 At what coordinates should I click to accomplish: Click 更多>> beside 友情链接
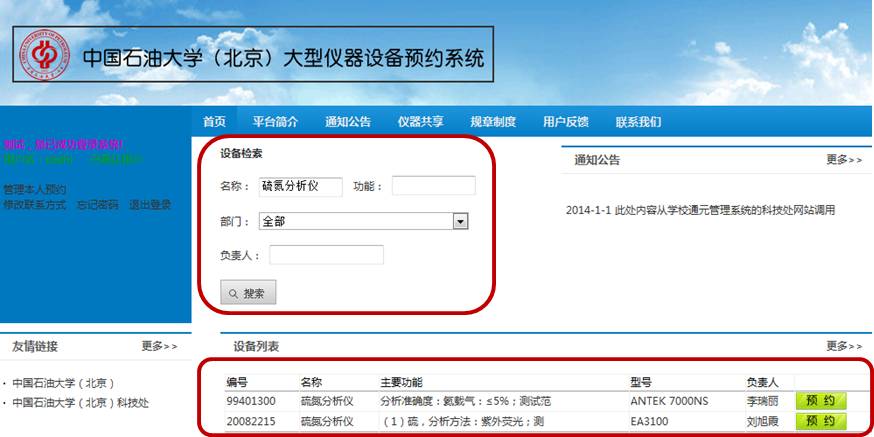point(159,346)
